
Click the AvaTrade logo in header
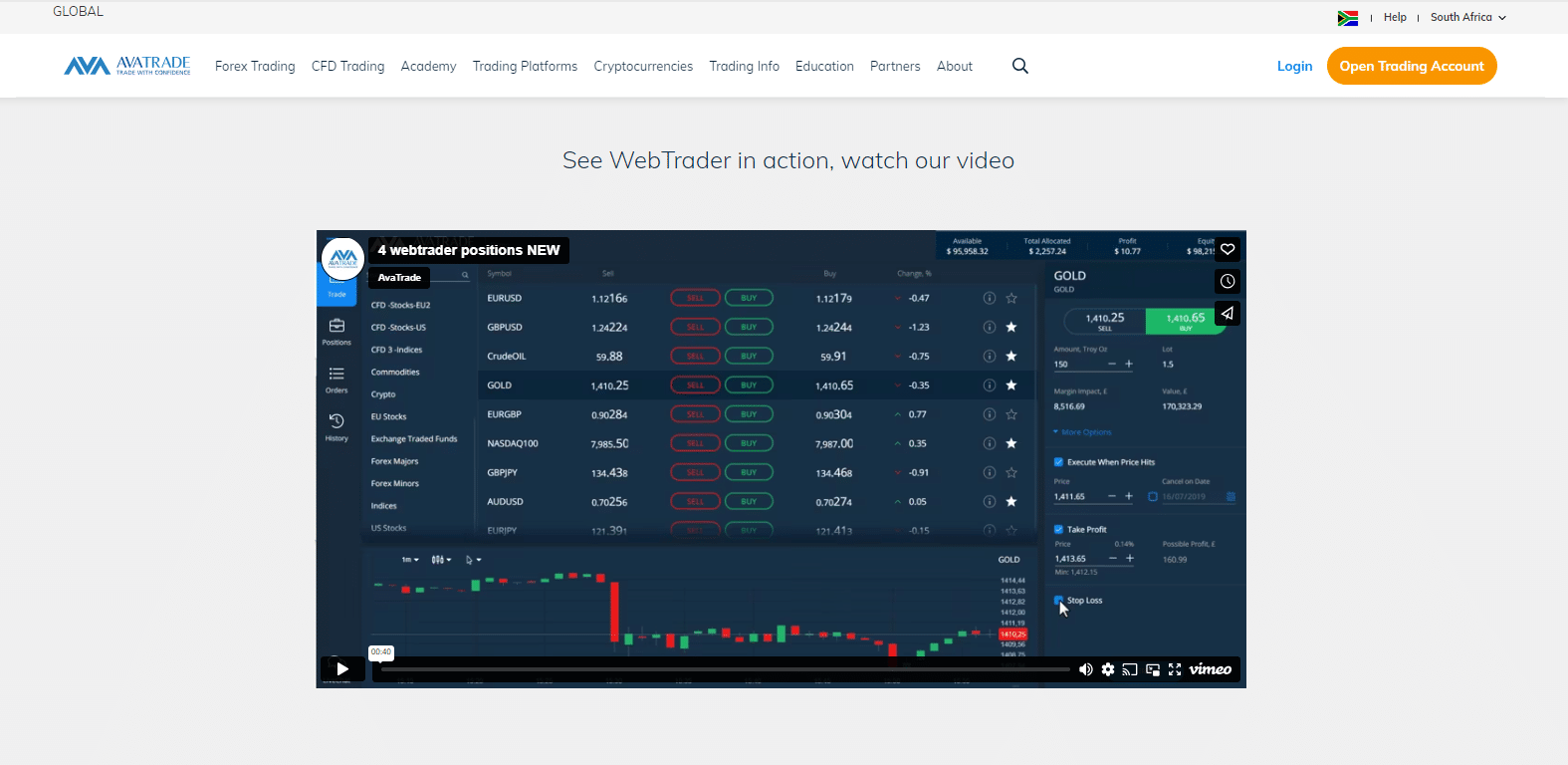click(127, 66)
